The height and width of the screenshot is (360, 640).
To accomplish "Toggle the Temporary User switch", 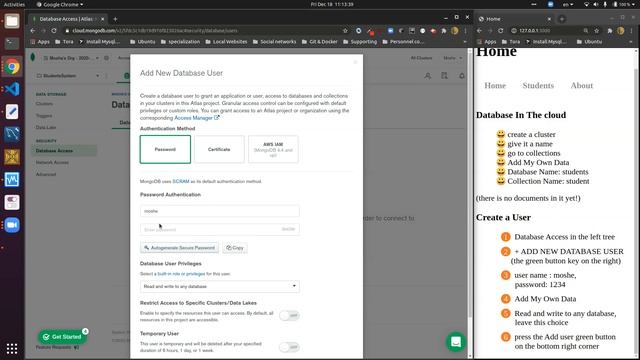I will click(x=289, y=347).
